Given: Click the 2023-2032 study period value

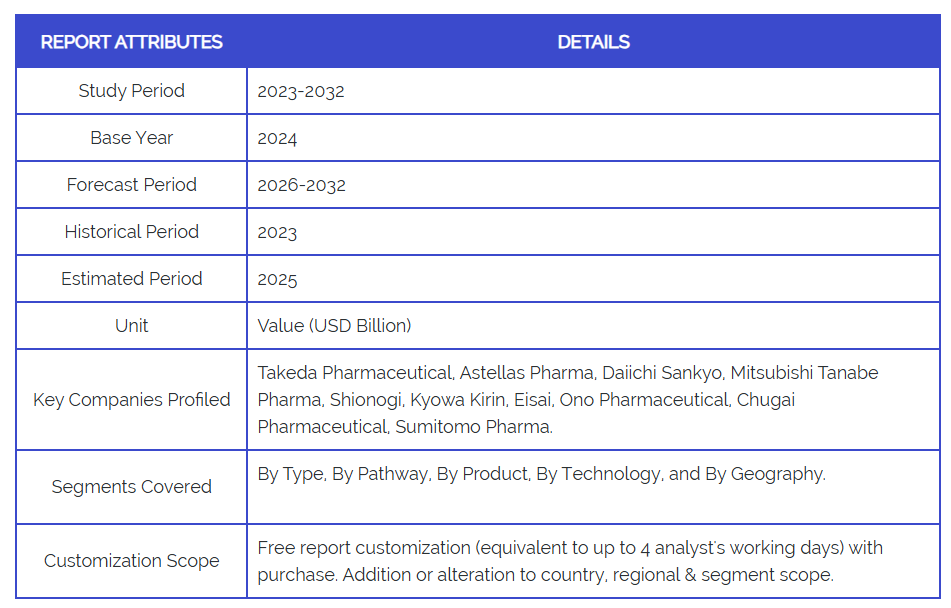Looking at the screenshot, I should point(301,91).
